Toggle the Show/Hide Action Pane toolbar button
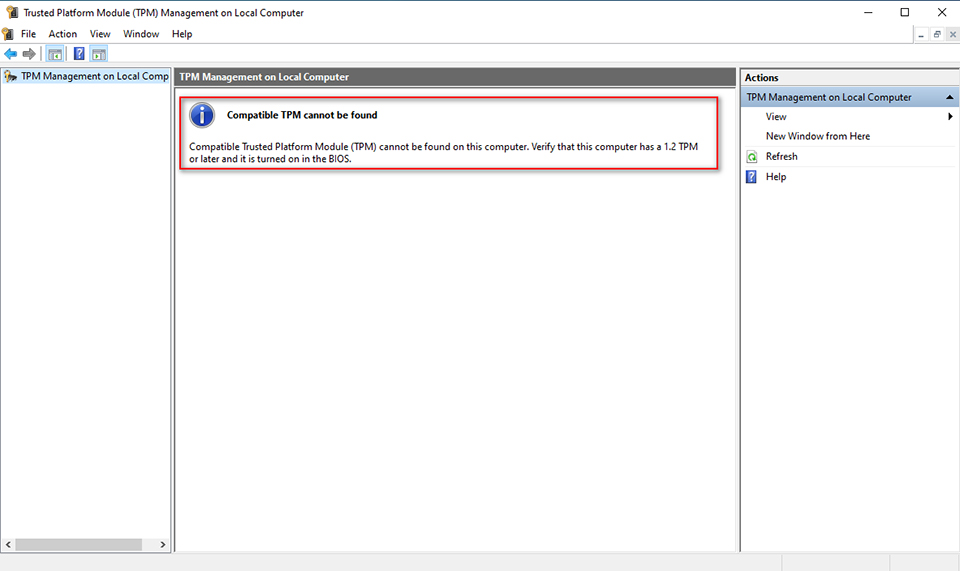The image size is (960, 571). [x=99, y=54]
